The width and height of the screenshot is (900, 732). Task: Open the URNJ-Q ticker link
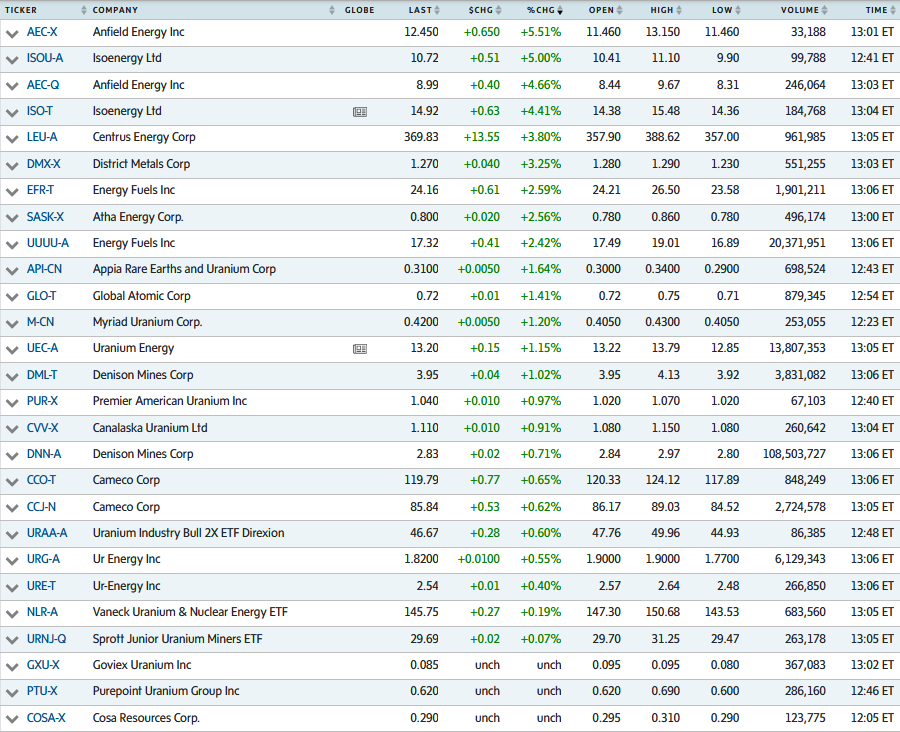pyautogui.click(x=45, y=639)
